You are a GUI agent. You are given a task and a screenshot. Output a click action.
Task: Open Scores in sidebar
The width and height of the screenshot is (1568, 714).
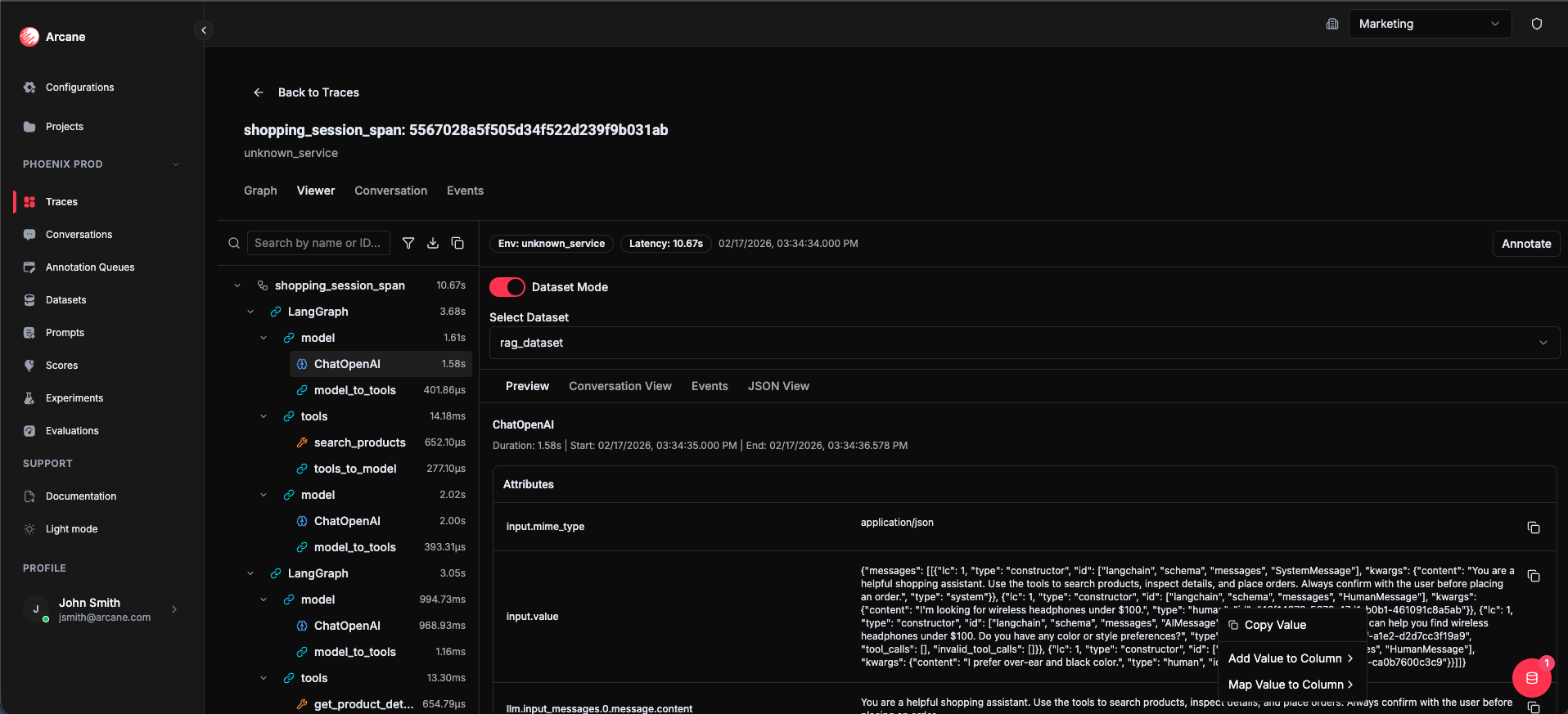click(61, 366)
